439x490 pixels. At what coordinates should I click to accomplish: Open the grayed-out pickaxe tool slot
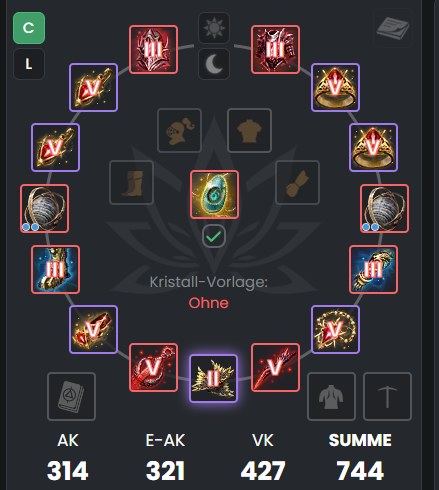pyautogui.click(x=387, y=397)
